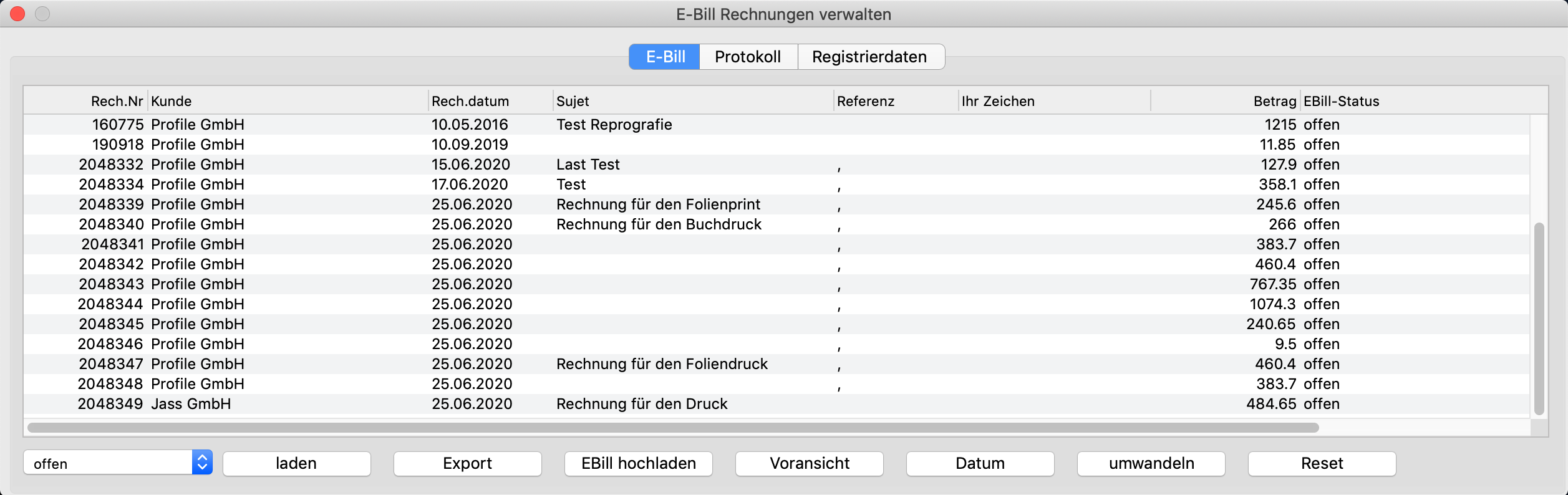
Task: Select the E-Bill tab
Action: click(x=665, y=57)
